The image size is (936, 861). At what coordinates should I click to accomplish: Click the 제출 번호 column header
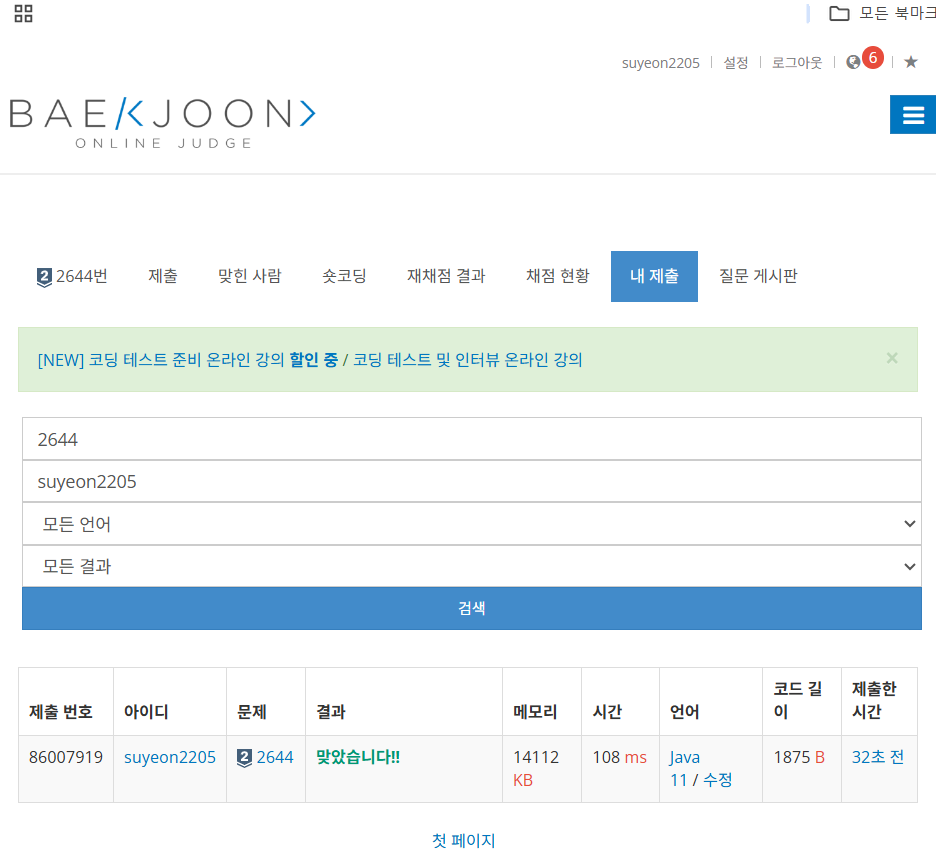[61, 712]
